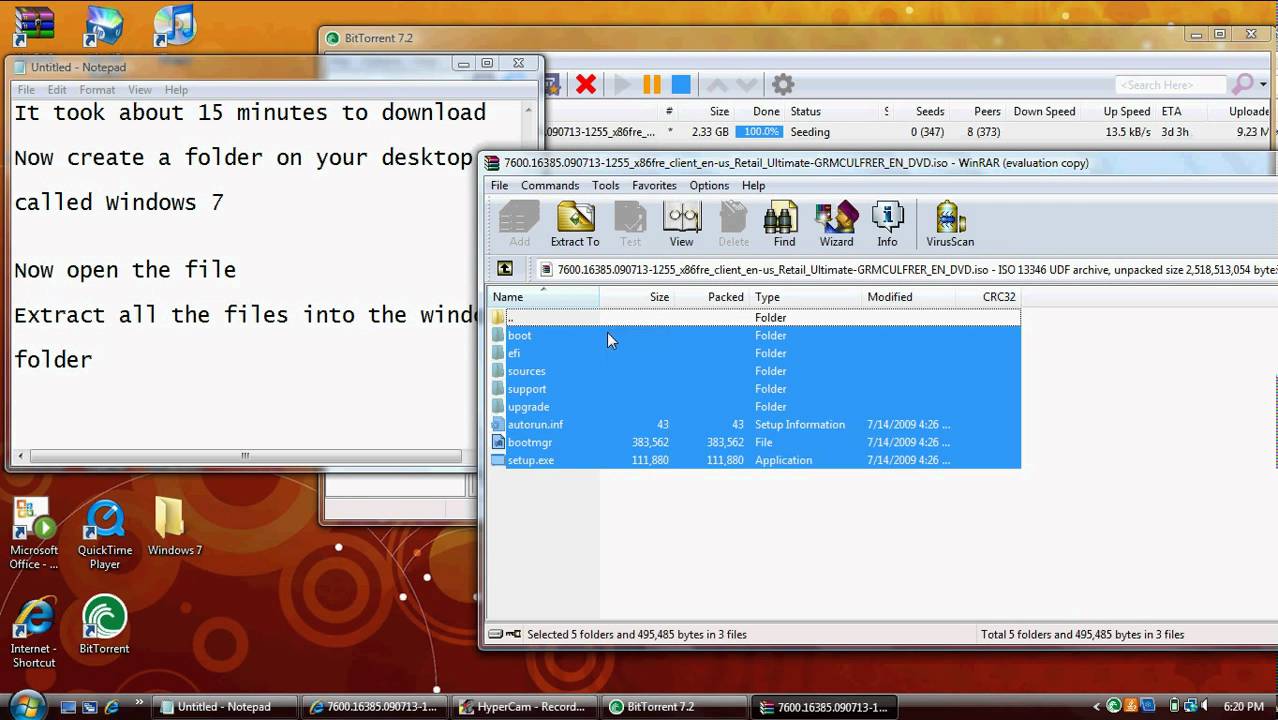This screenshot has width=1278, height=720.
Task: Open Notepad View menu
Action: pyautogui.click(x=140, y=90)
